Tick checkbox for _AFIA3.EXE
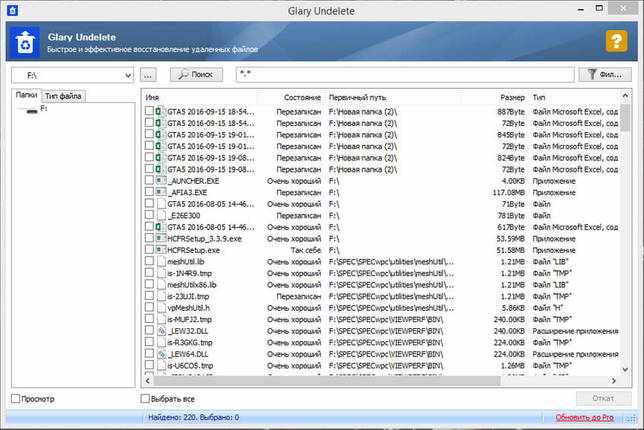Screen dimensions: 644x430 point(149,191)
